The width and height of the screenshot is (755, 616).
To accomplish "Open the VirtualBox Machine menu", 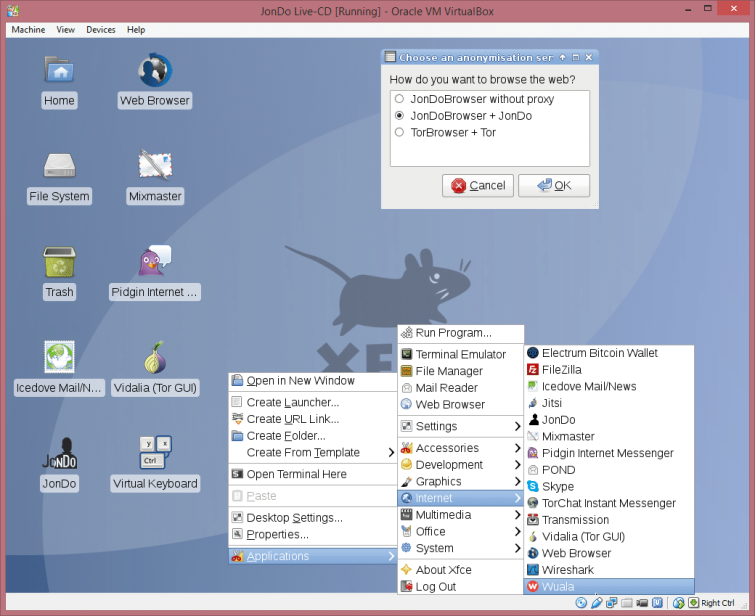I will click(x=28, y=30).
